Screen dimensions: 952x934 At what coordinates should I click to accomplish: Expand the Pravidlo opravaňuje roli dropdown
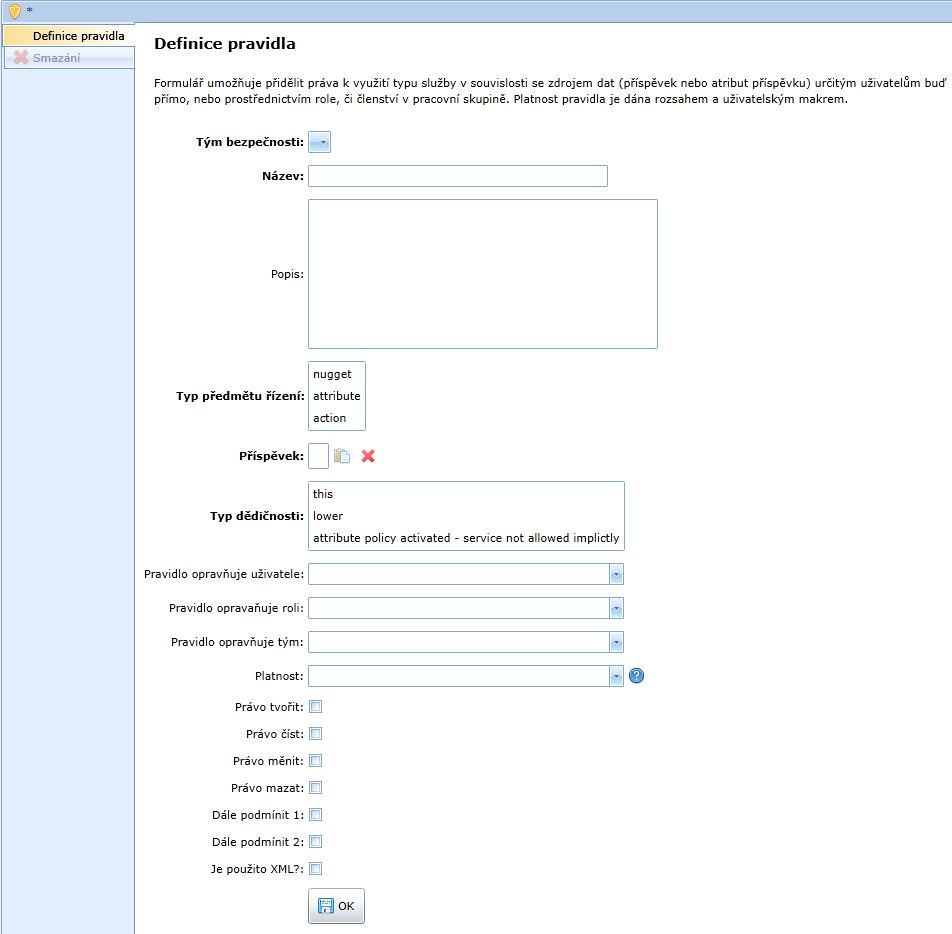coord(616,608)
